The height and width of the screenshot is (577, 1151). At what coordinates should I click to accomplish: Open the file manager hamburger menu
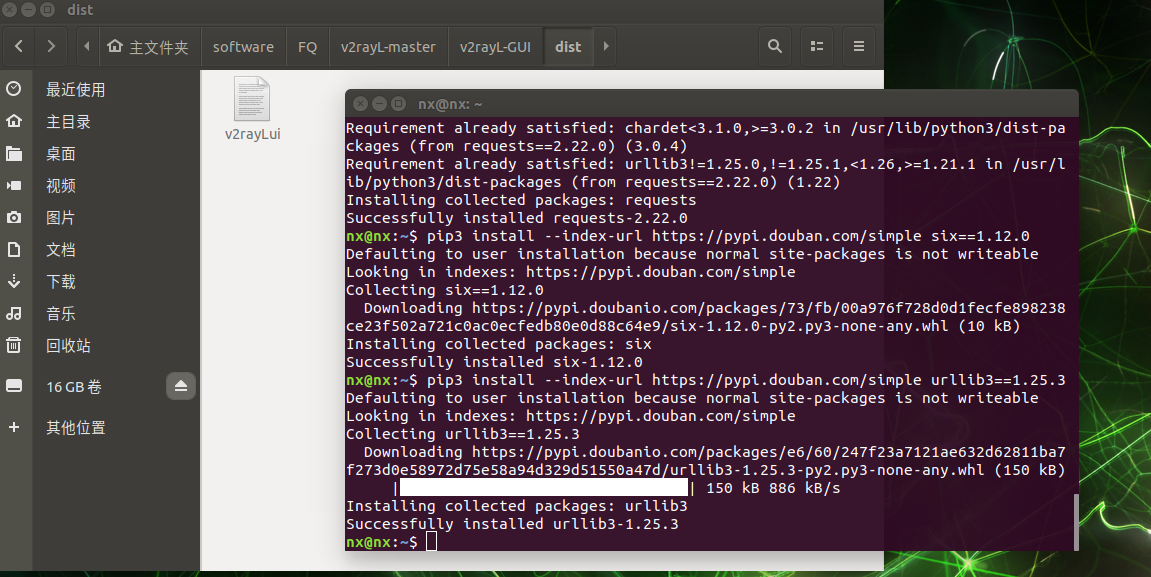[x=858, y=46]
